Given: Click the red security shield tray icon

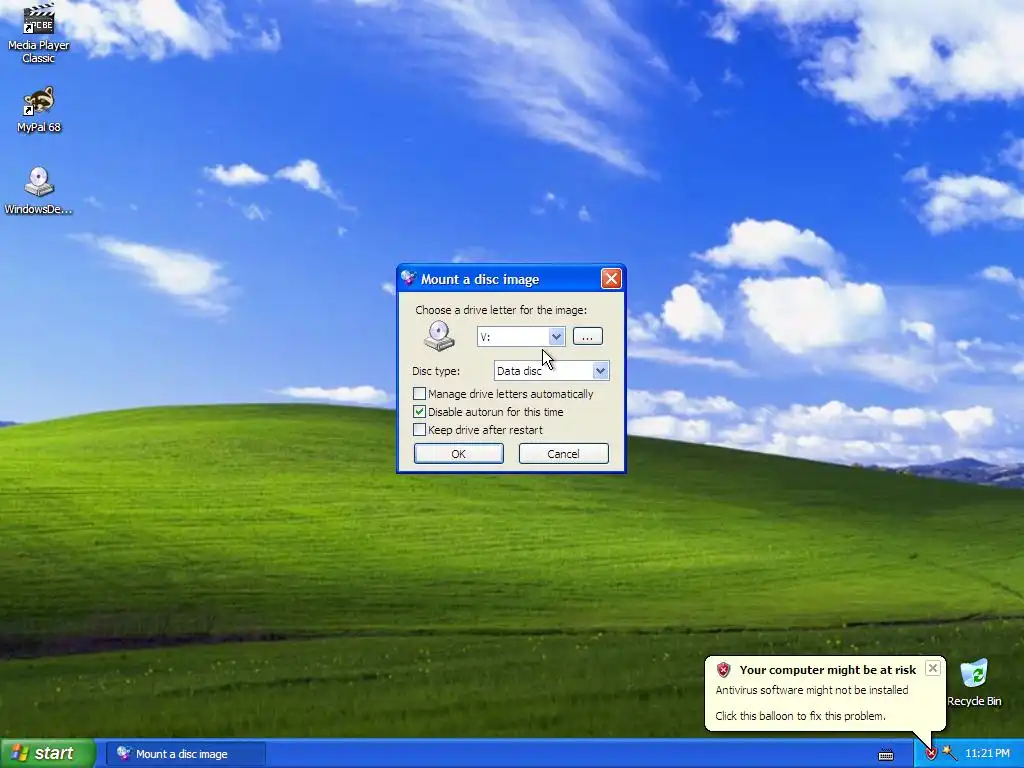Looking at the screenshot, I should coord(931,754).
